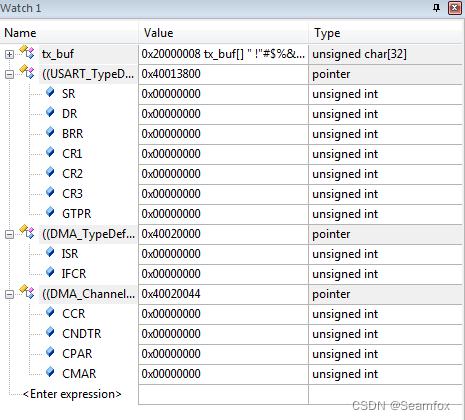465x420 pixels.
Task: Click the IFCR row value cell
Action: [x=223, y=274]
